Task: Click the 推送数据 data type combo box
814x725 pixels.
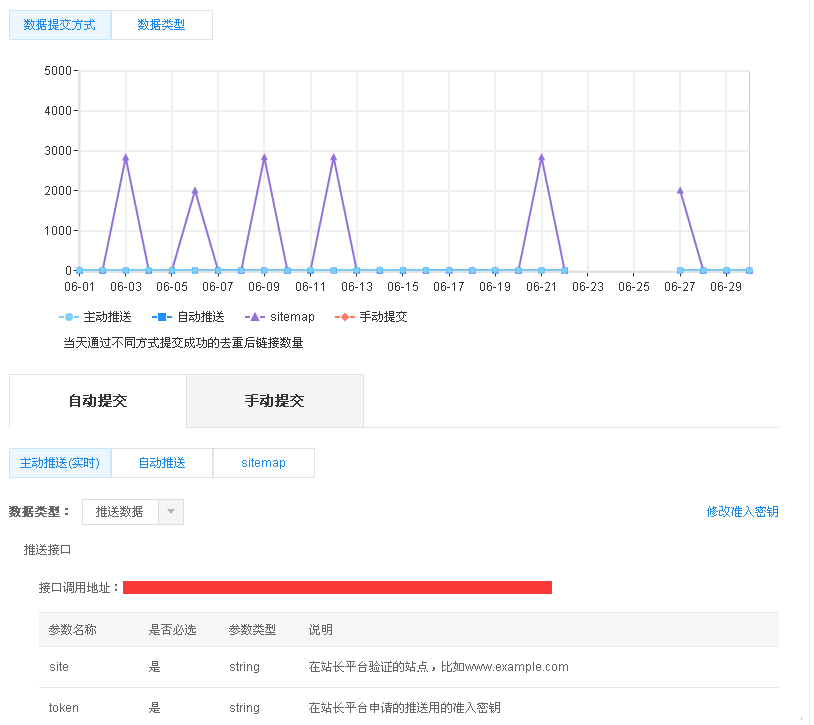Action: point(120,512)
